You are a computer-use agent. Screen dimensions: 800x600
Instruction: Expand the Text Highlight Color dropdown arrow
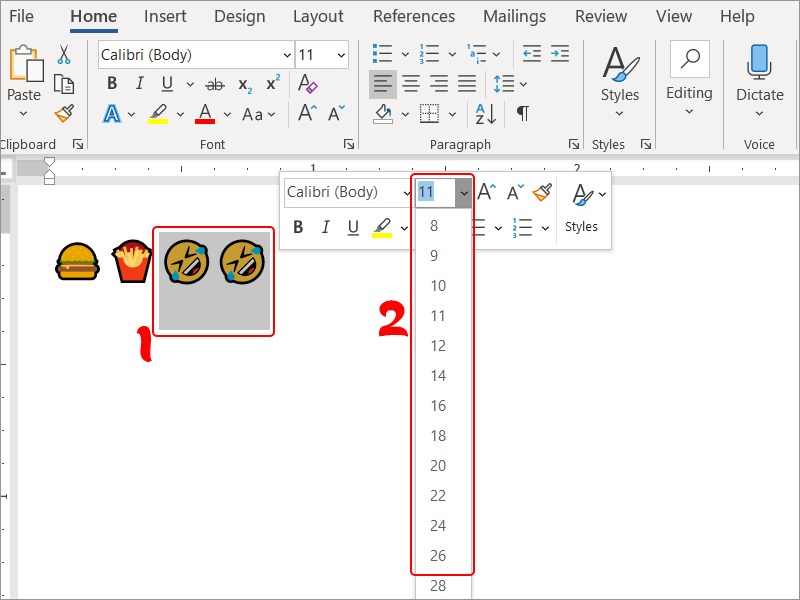(x=178, y=113)
